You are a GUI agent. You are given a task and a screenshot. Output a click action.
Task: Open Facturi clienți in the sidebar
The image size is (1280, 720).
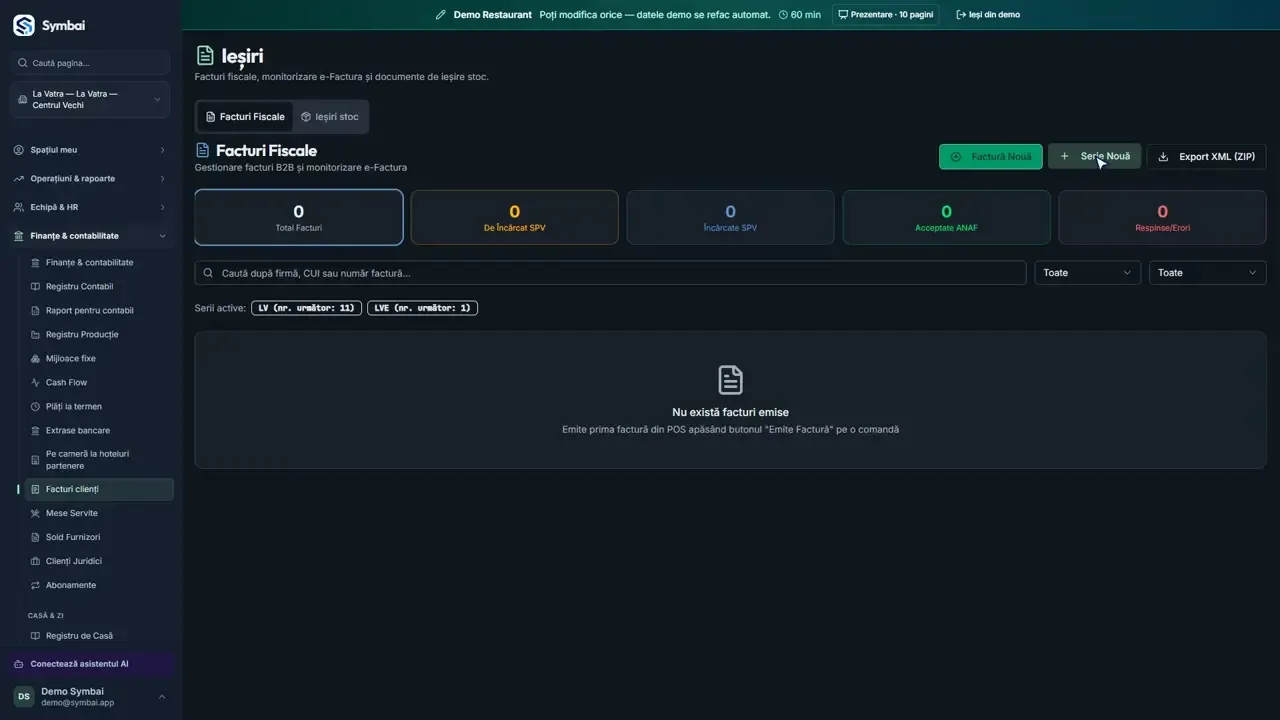pos(99,489)
